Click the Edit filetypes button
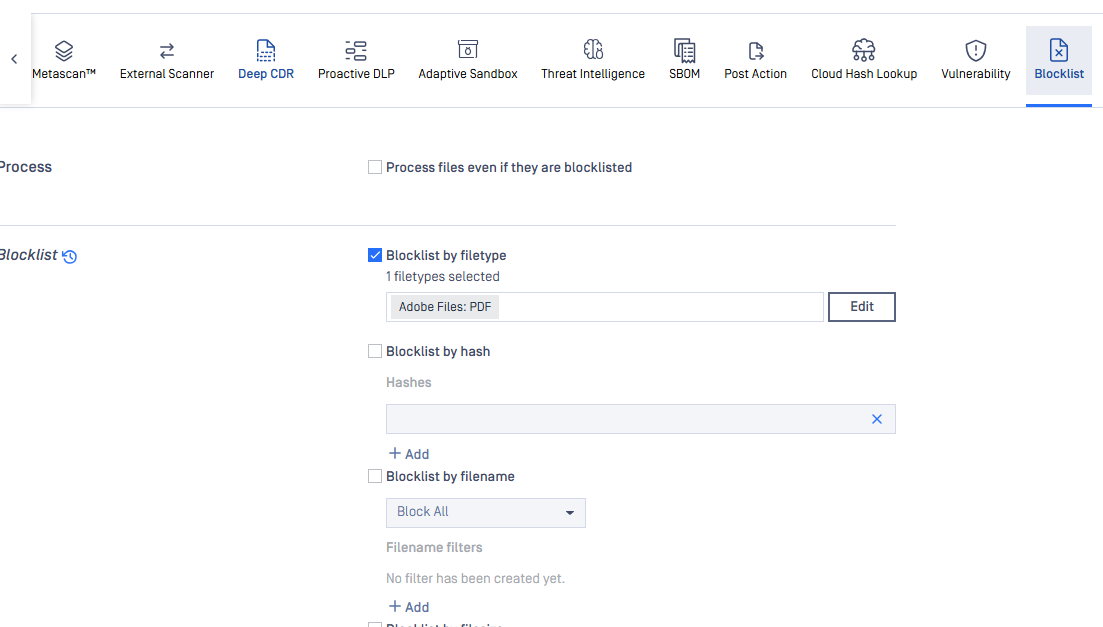Screen dimensions: 1103x627 (862, 307)
